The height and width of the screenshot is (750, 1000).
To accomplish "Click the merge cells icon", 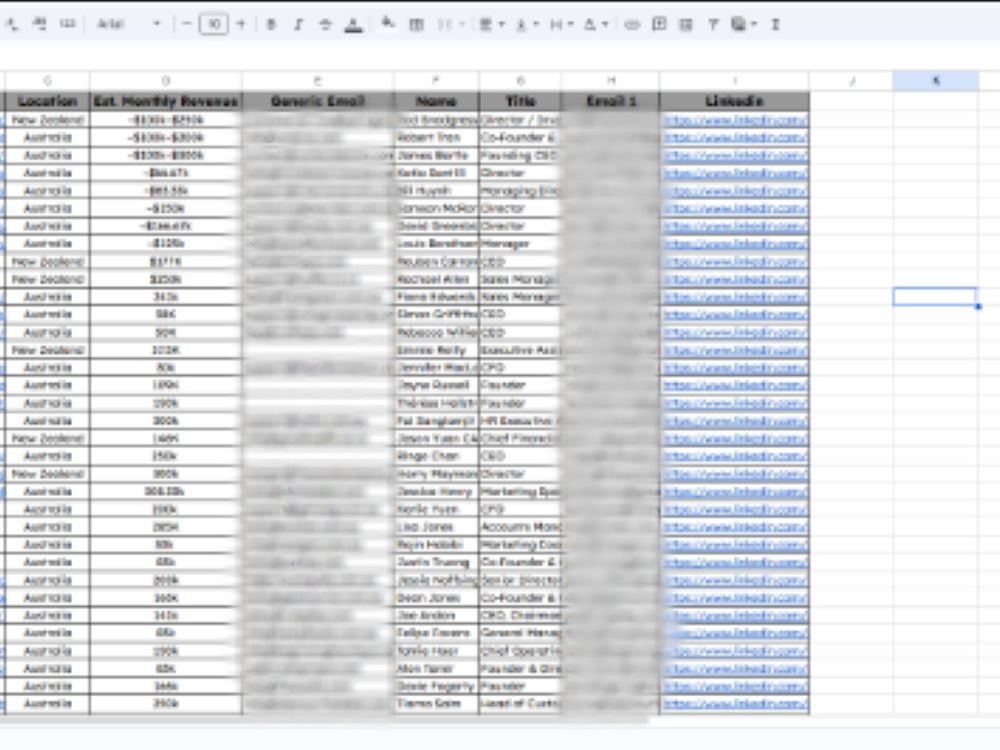I will [445, 24].
